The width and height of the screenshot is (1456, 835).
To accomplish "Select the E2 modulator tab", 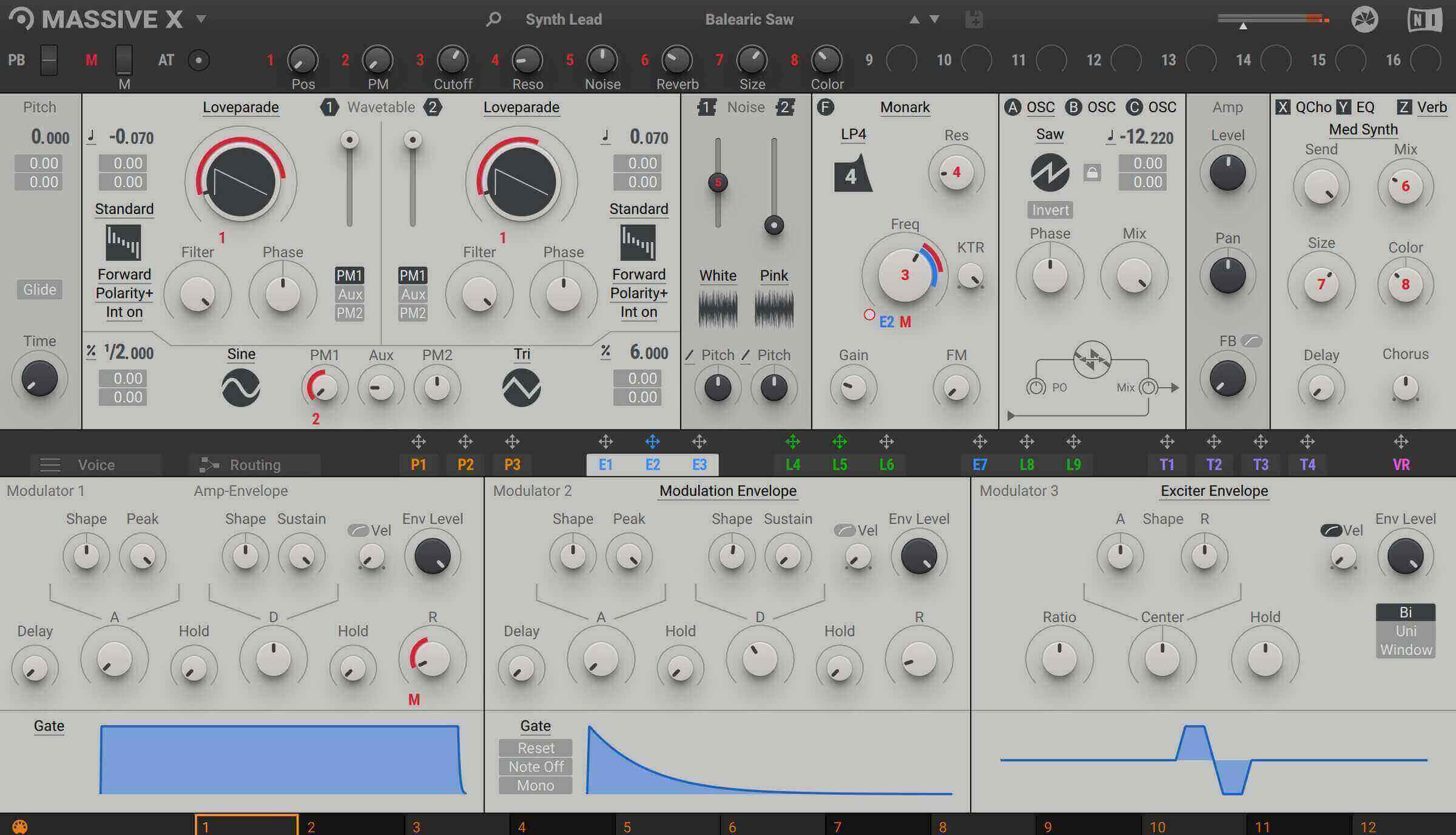I will pyautogui.click(x=652, y=465).
